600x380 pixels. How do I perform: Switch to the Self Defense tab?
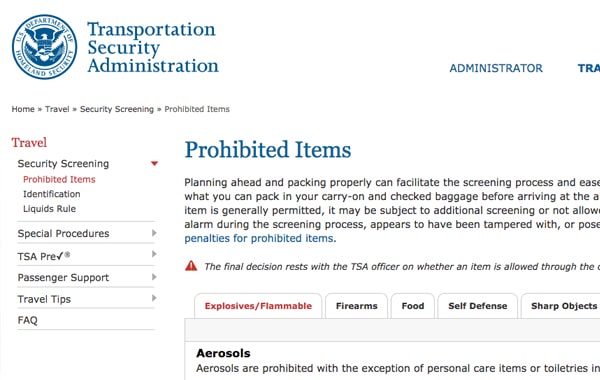coord(478,306)
